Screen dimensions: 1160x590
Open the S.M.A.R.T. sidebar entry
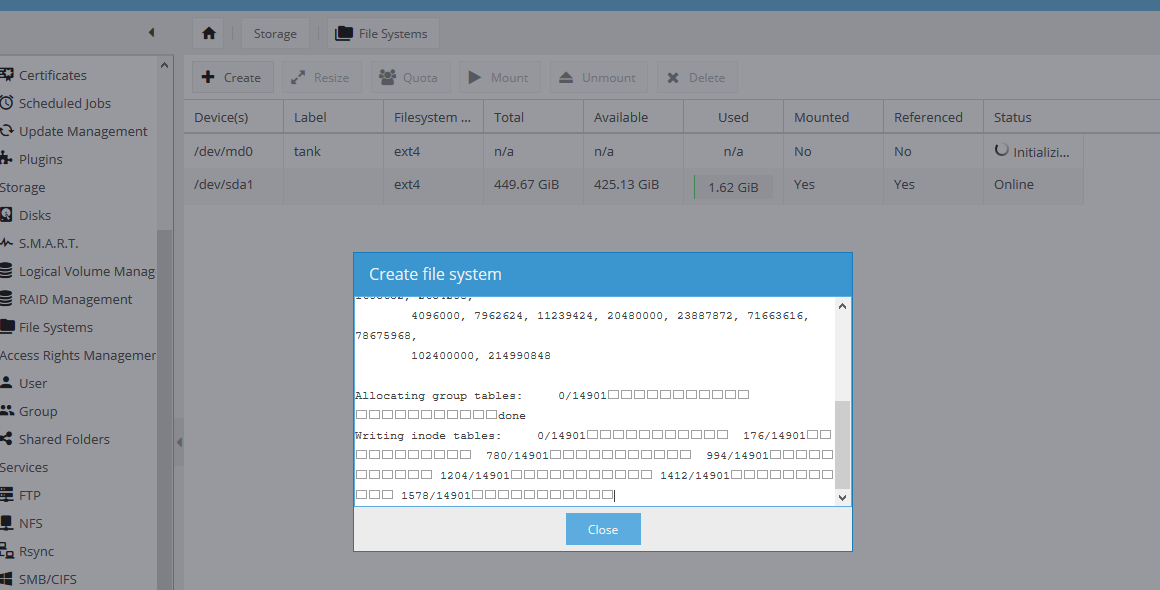coord(48,243)
